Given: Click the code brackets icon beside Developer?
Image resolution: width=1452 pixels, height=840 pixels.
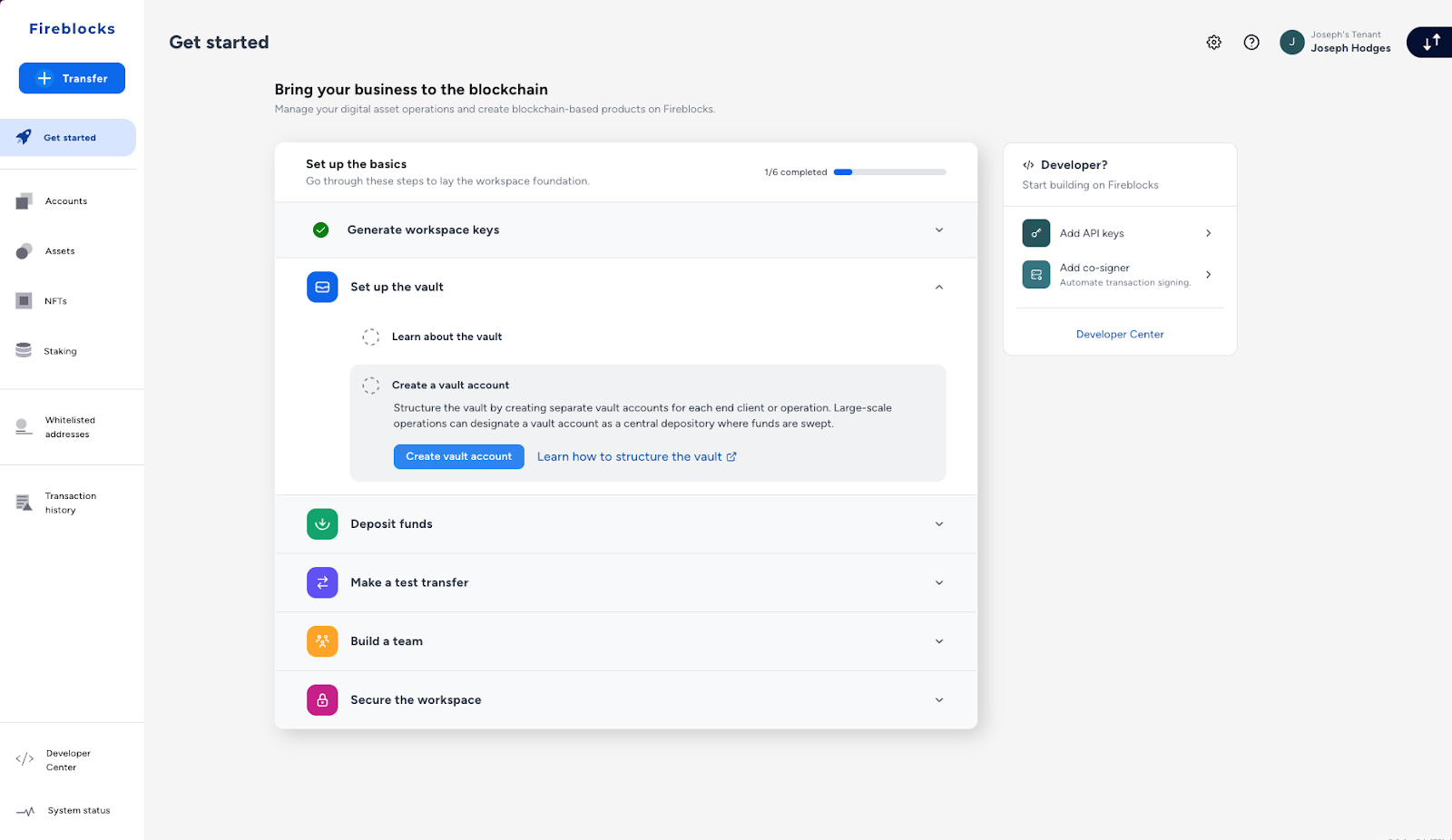Looking at the screenshot, I should pyautogui.click(x=1028, y=165).
